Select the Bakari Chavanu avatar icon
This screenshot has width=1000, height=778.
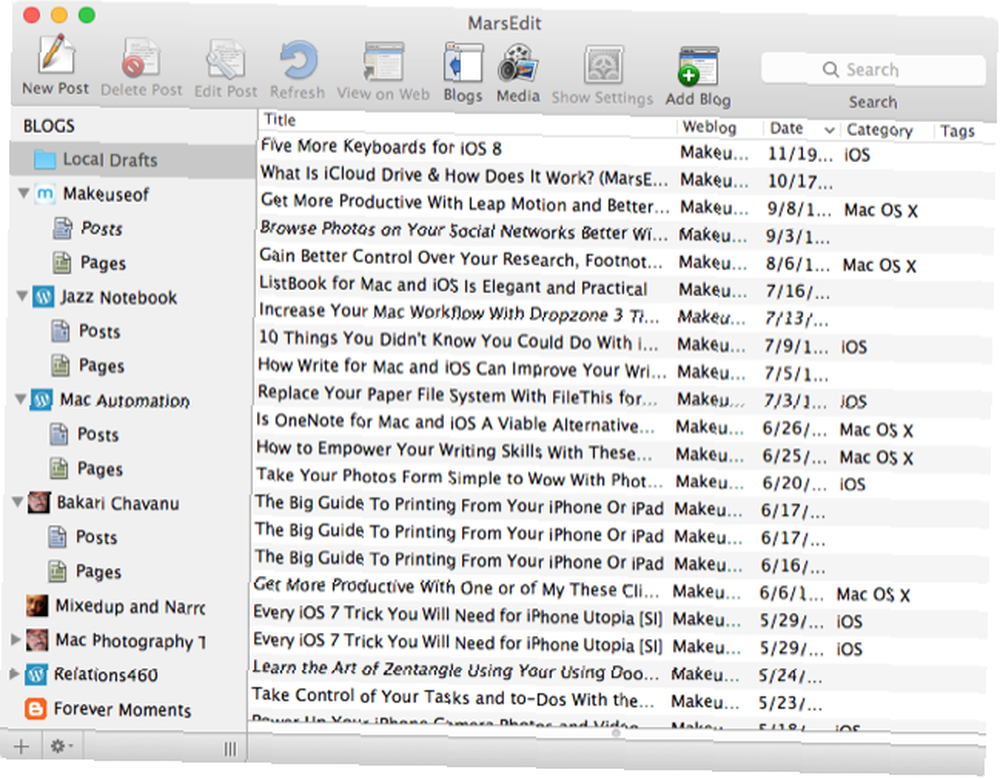coord(39,503)
